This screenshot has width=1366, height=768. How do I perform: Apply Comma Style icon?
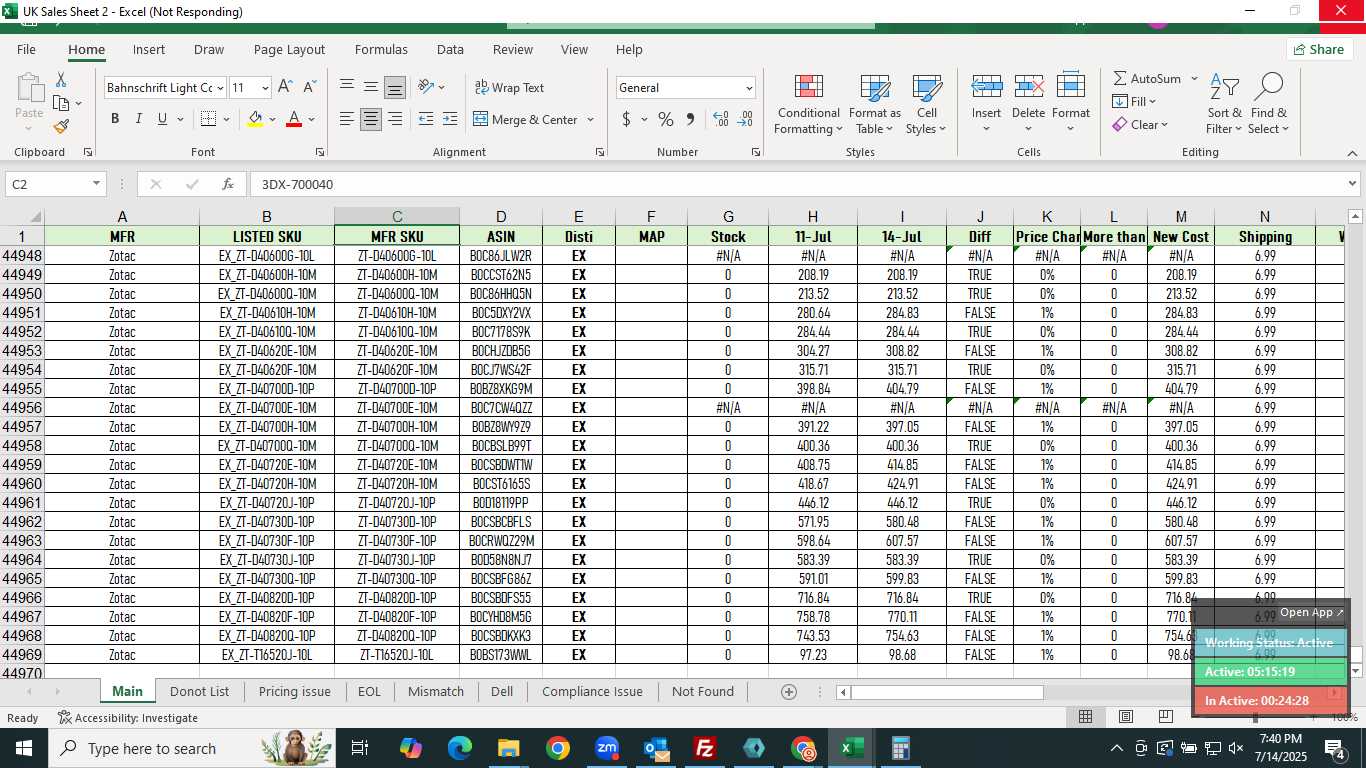[690, 119]
